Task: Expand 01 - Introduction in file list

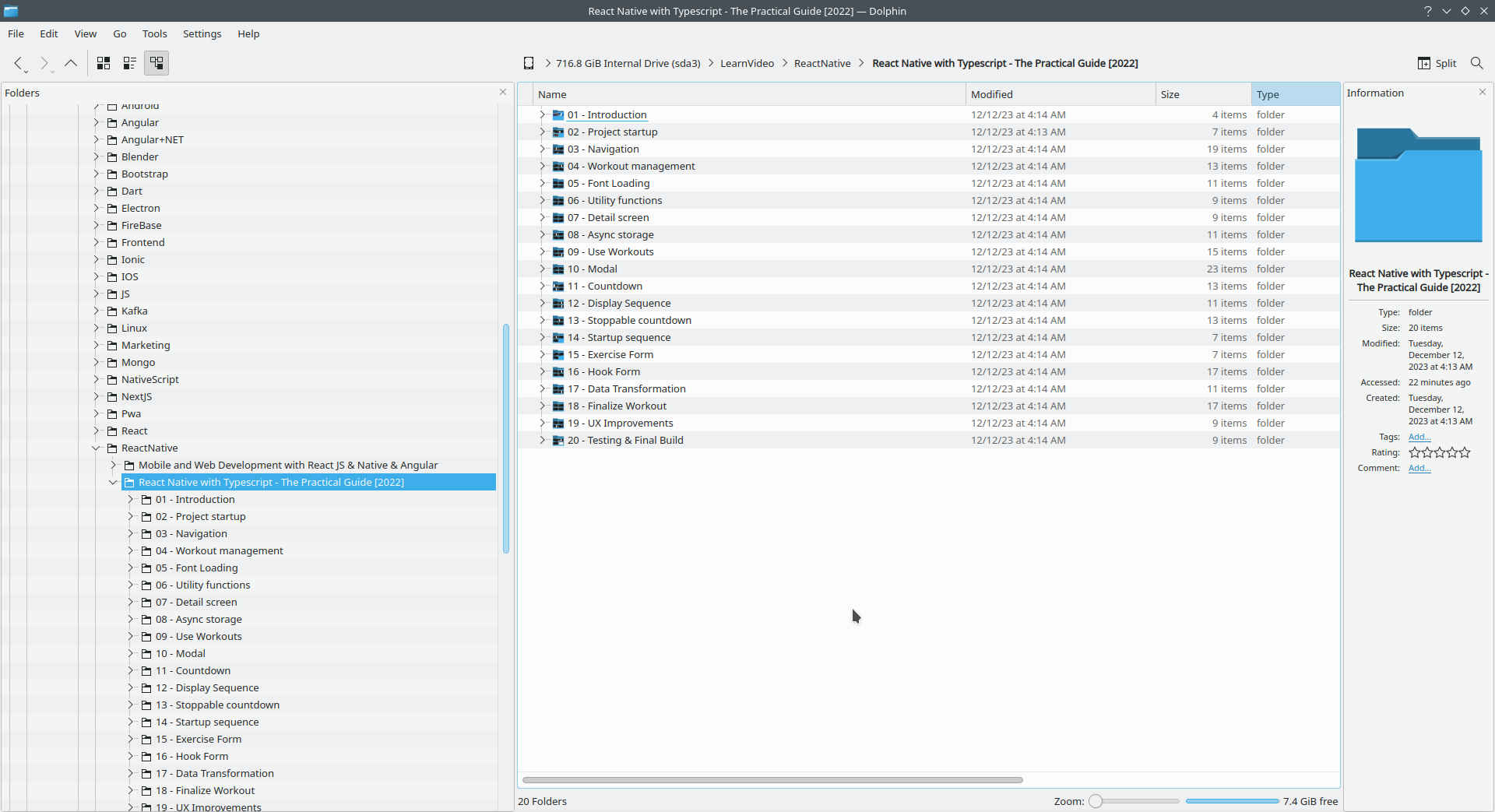Action: 542,114
